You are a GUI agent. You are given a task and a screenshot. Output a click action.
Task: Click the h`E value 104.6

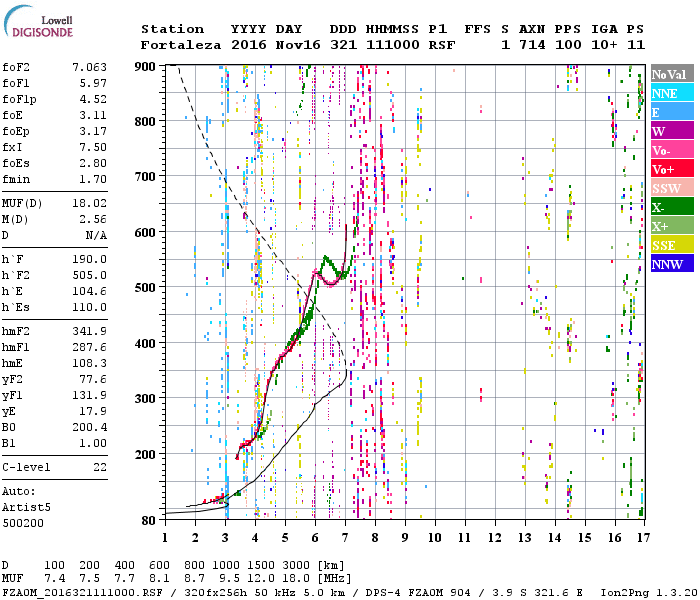pos(89,291)
